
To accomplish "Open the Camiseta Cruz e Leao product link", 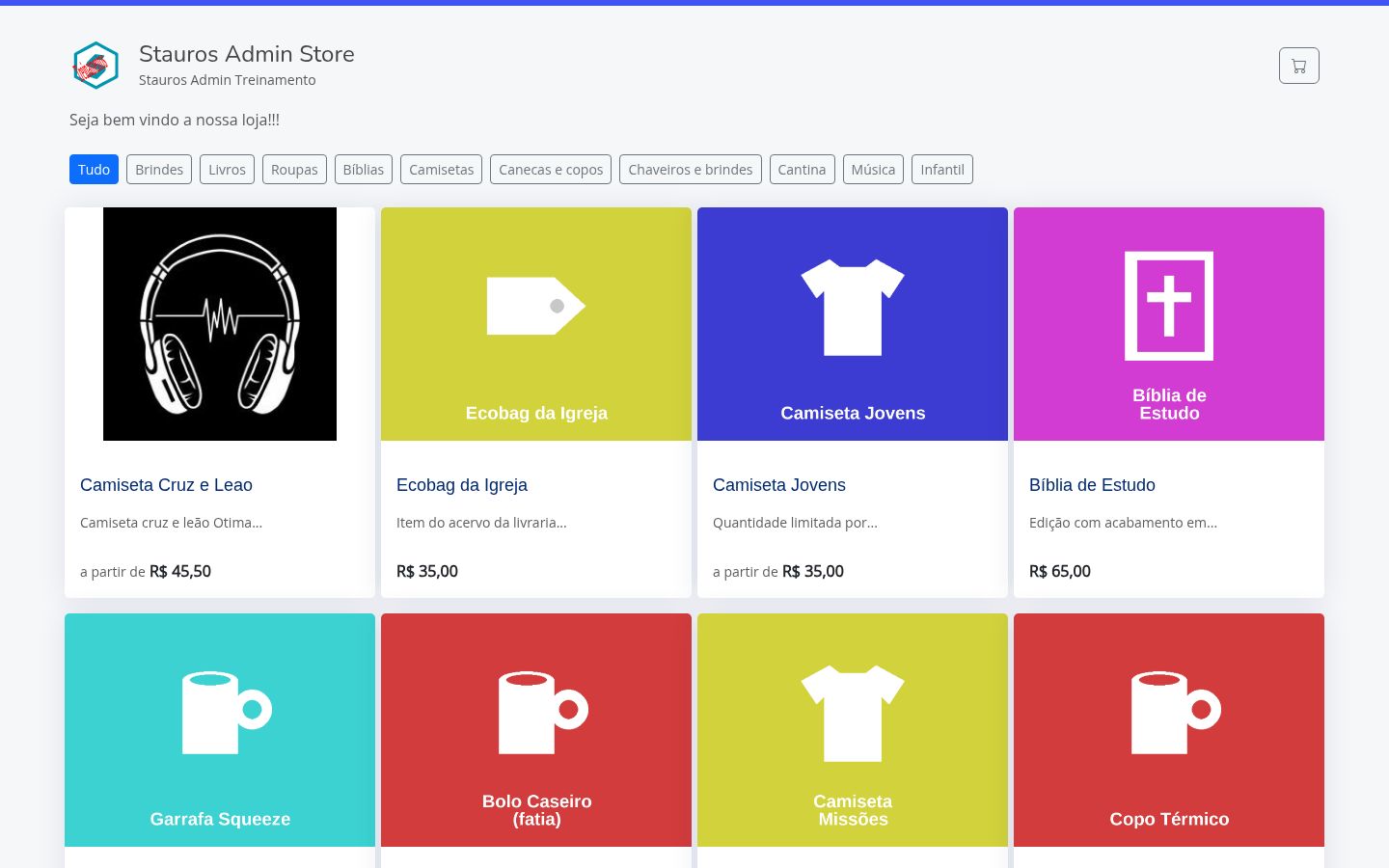I will (166, 485).
